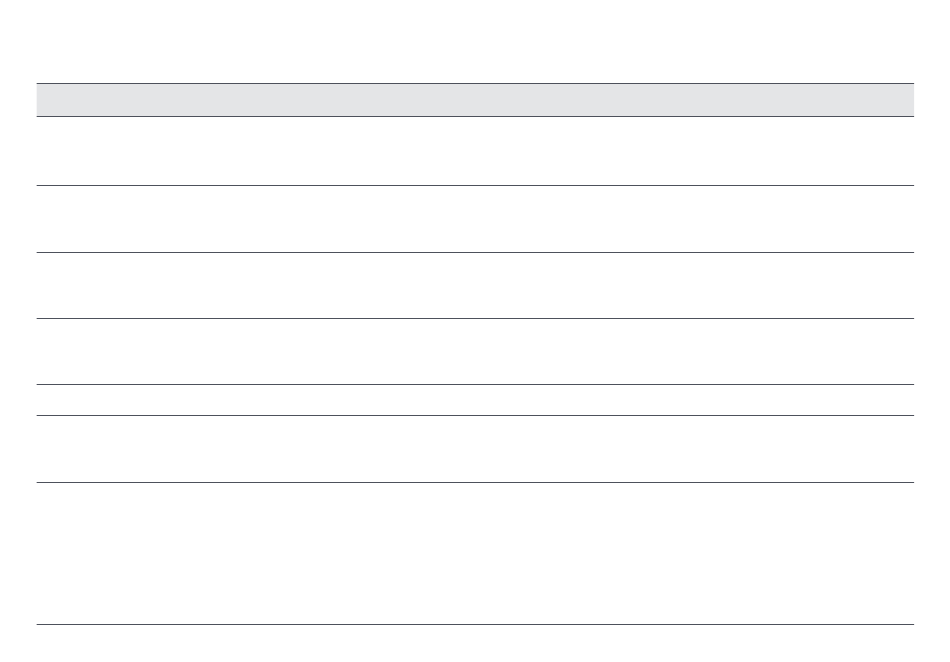Click the divider between third and fourth rows
The width and height of the screenshot is (950, 662).
click(475, 319)
